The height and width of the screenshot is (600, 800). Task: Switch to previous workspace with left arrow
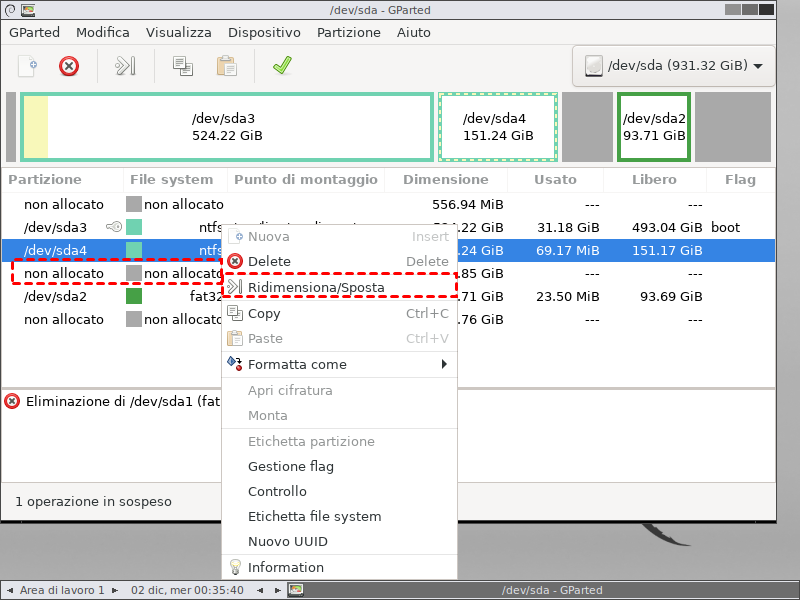10,590
